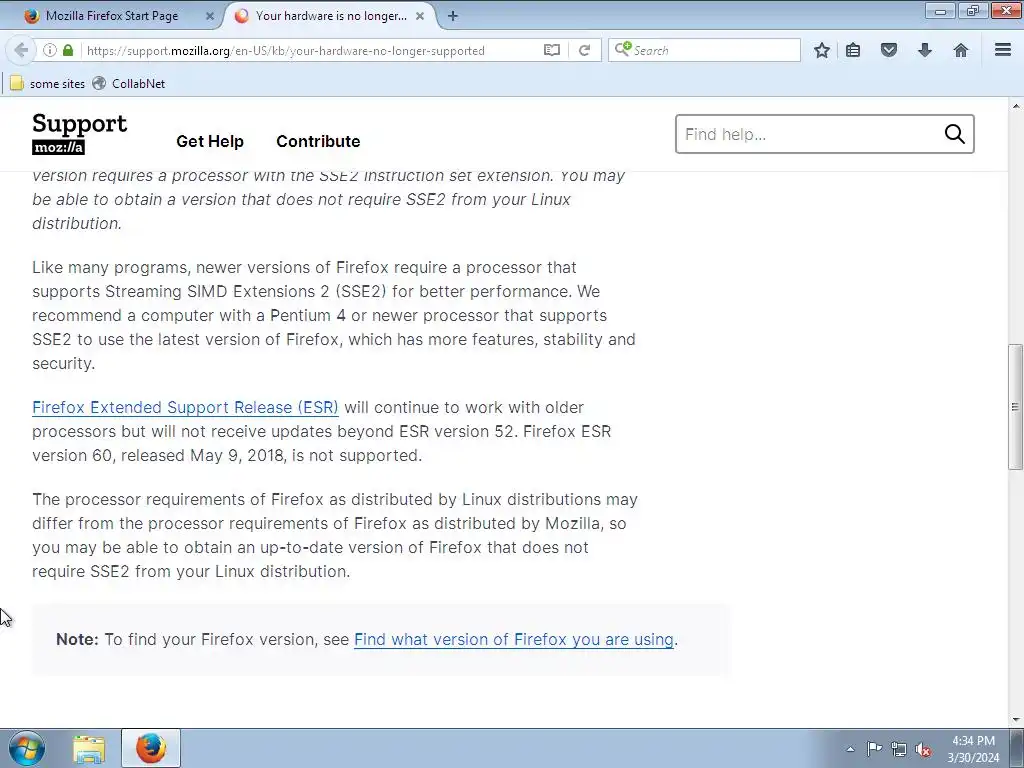
Task: Click the bold 'Note:' label
Action: pos(77,639)
